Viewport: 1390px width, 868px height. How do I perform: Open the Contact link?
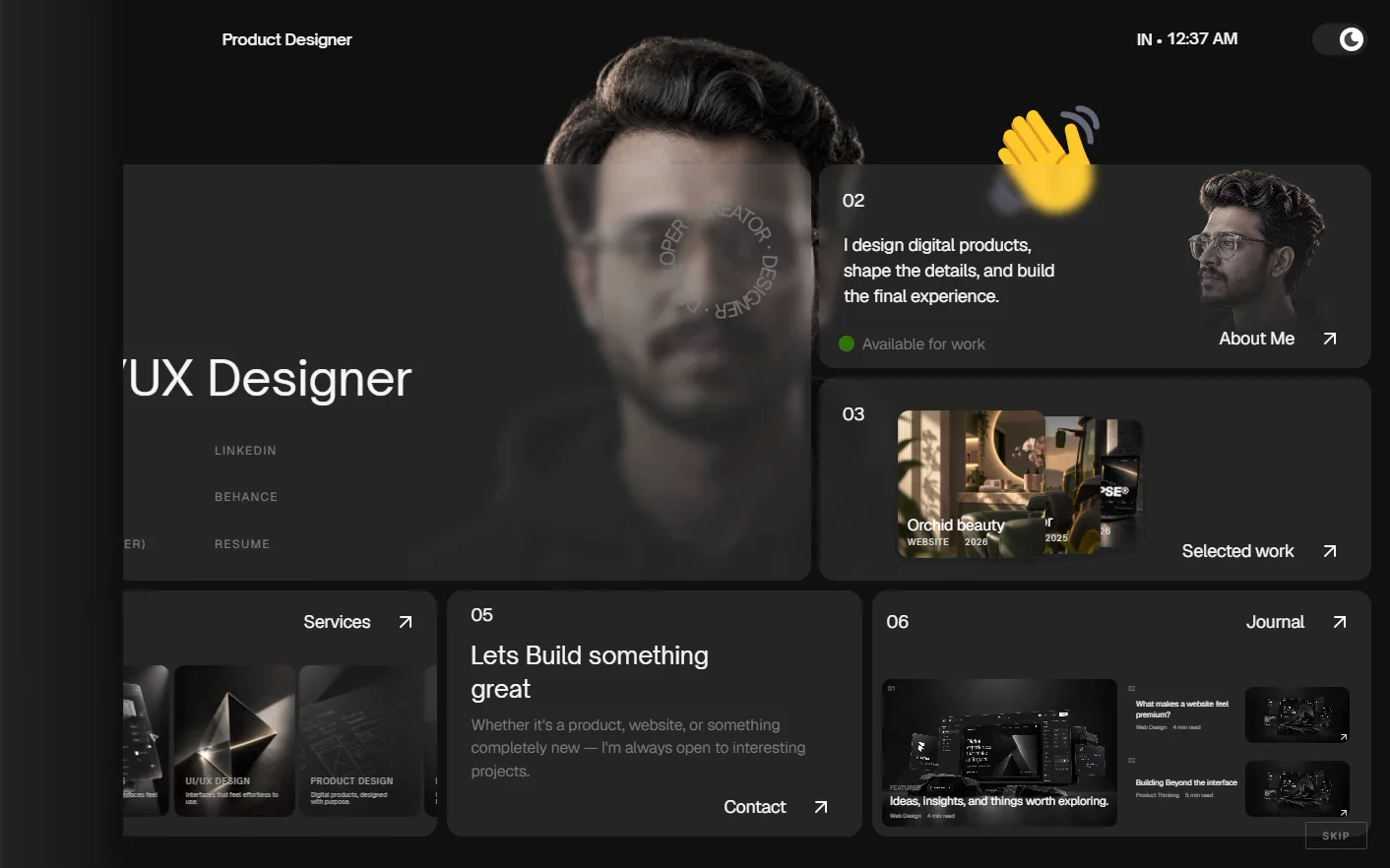pos(755,807)
